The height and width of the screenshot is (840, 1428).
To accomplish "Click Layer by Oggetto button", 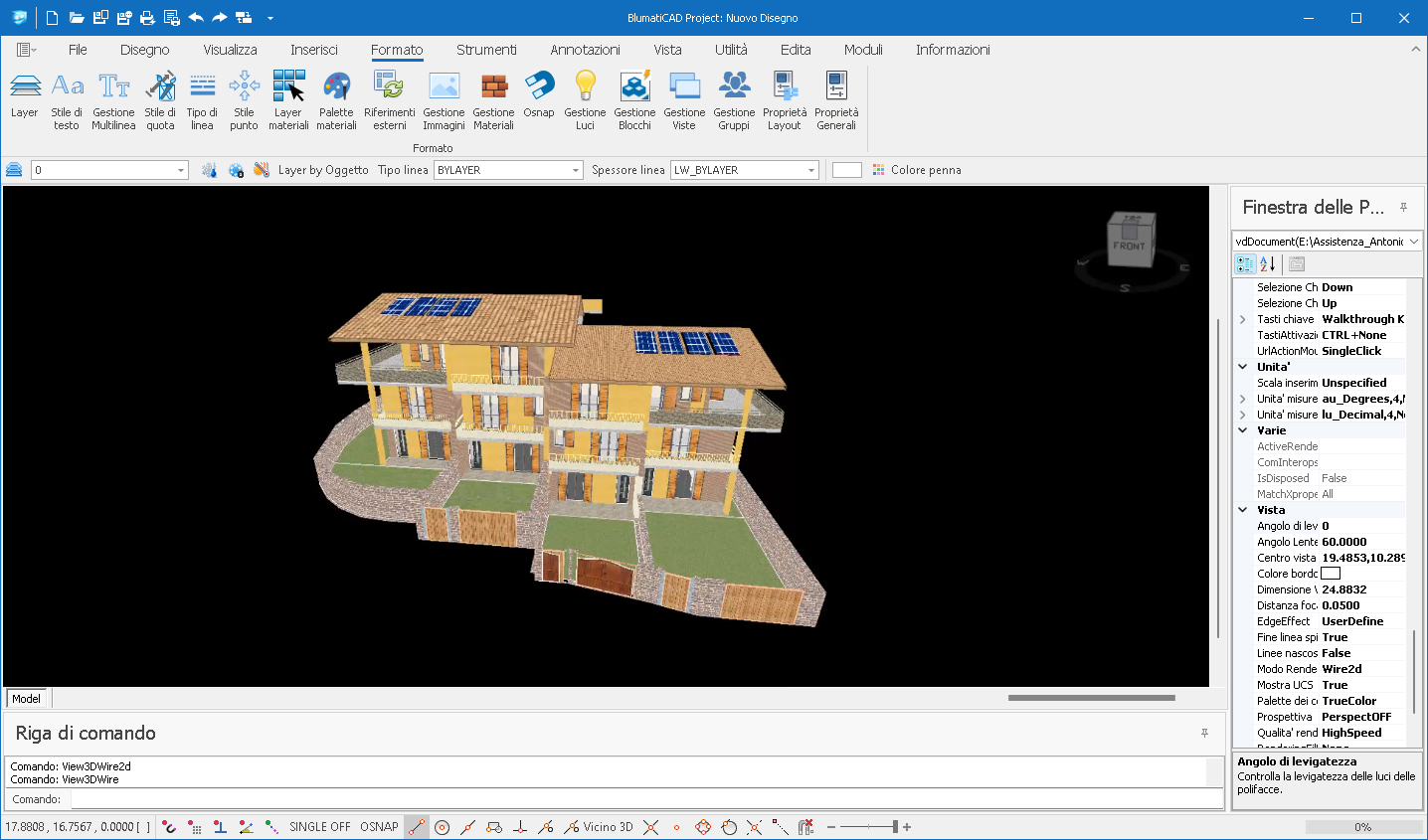I will (322, 170).
